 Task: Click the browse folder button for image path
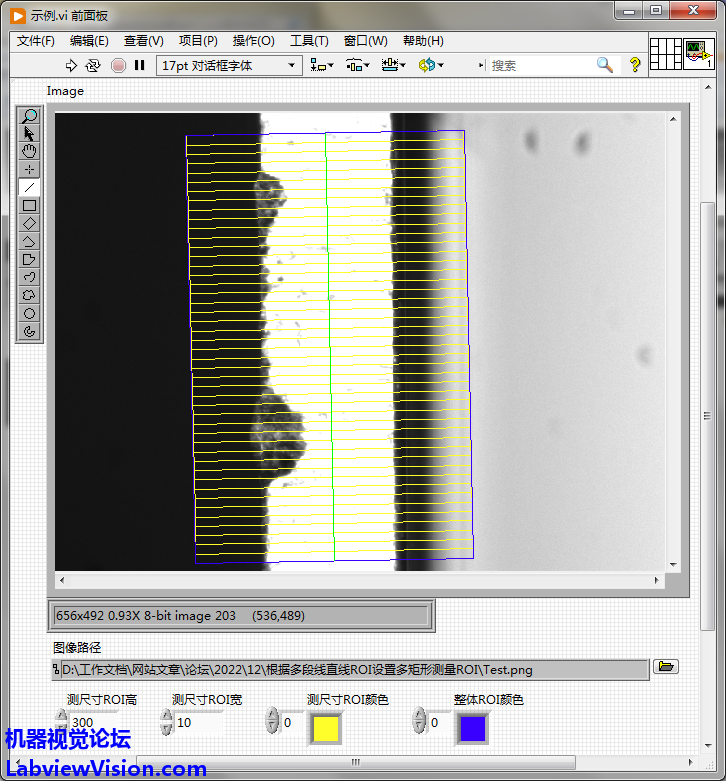pyautogui.click(x=666, y=667)
